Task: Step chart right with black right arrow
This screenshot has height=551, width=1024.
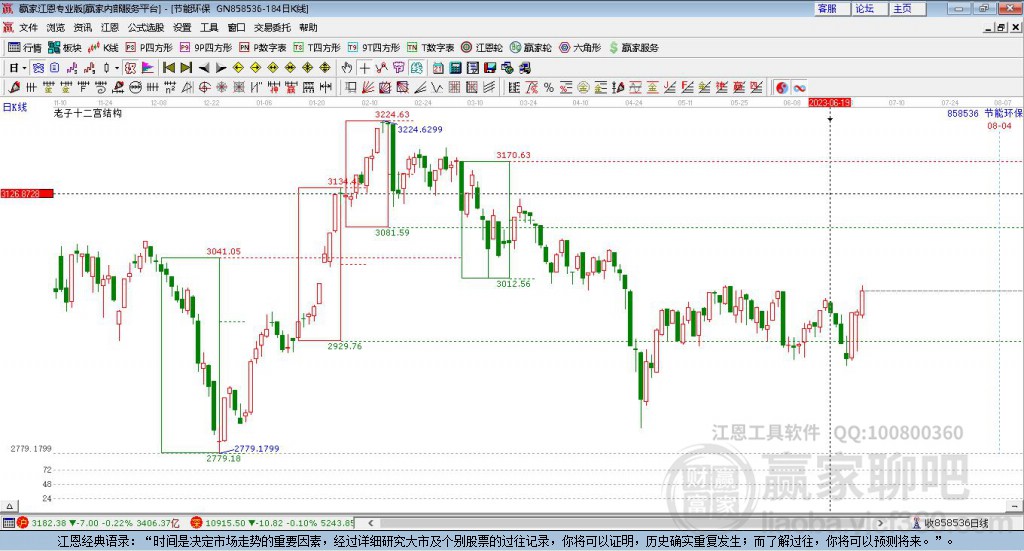Action: (221, 68)
